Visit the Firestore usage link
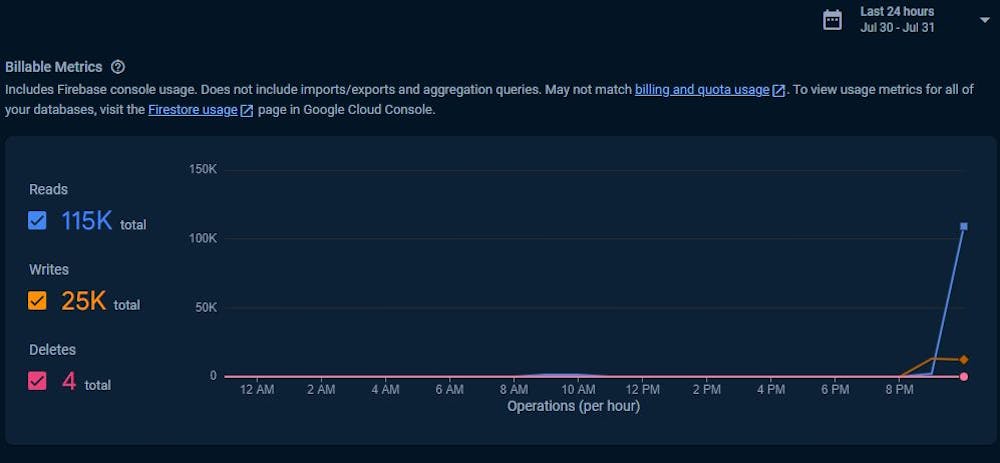1000x463 pixels. (193, 110)
